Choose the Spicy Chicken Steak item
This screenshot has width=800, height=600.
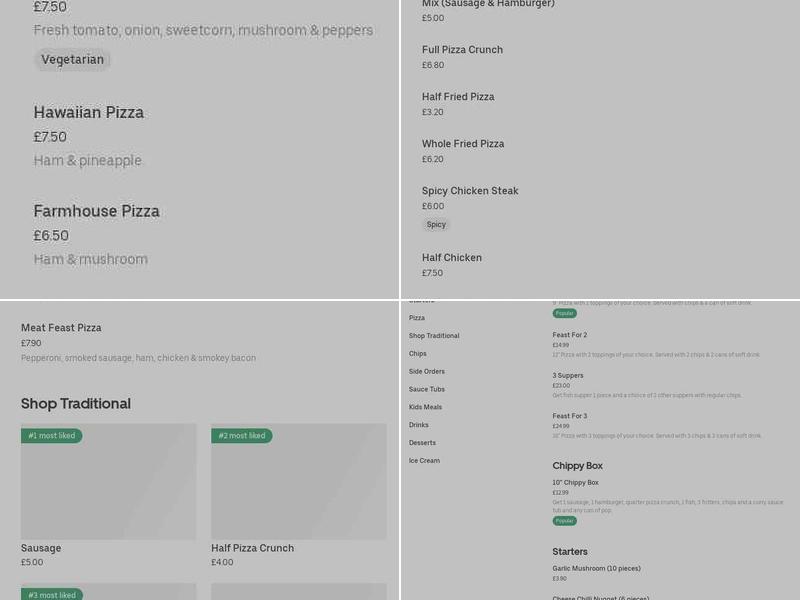tap(470, 191)
